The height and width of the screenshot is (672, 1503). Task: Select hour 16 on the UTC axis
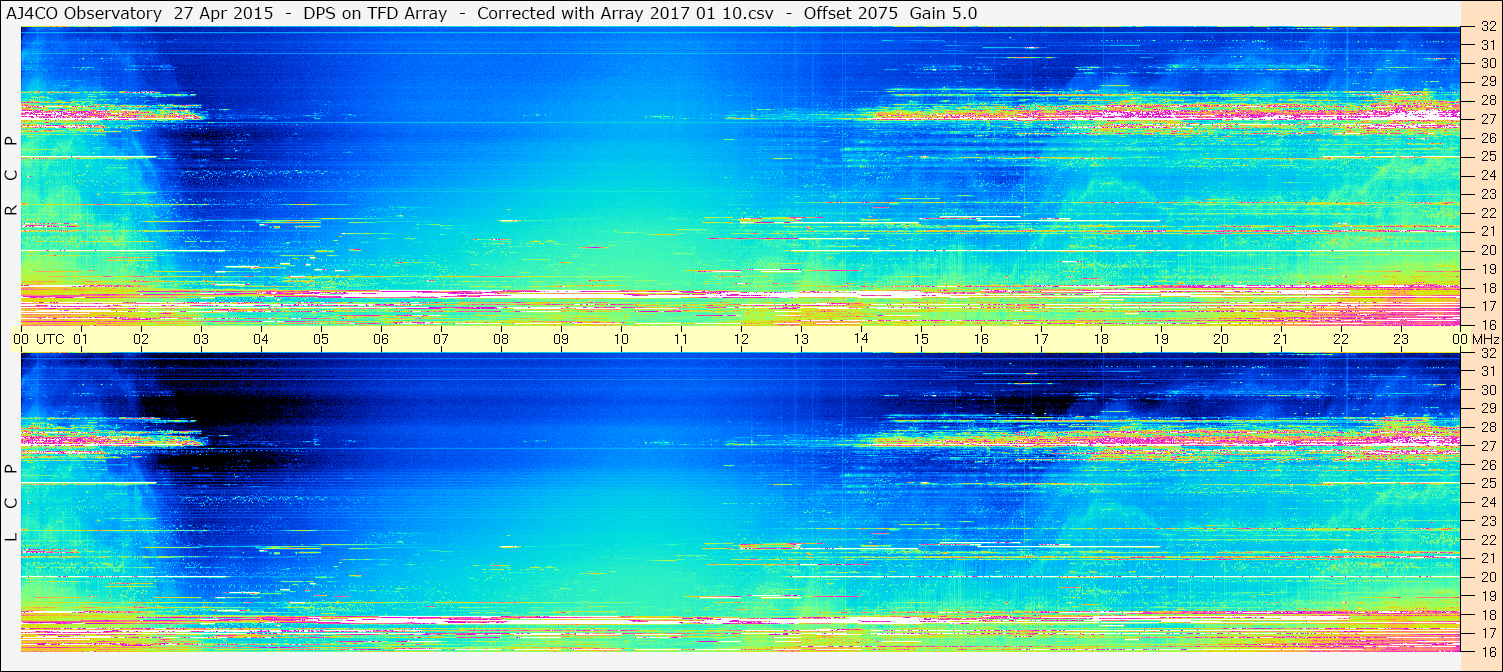[x=981, y=339]
